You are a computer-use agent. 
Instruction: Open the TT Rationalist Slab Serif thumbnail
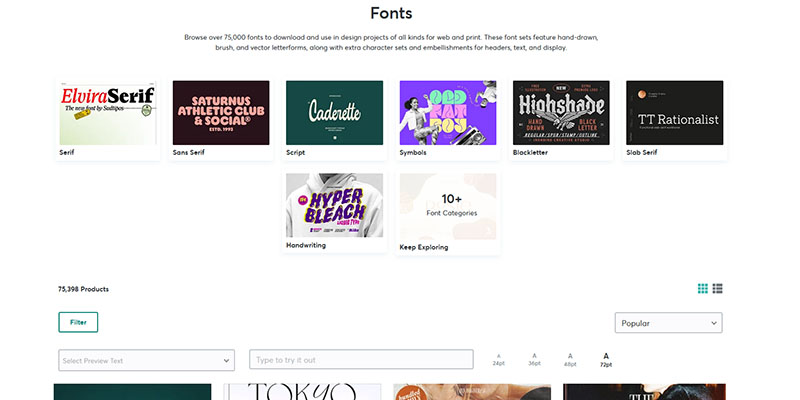[674, 113]
